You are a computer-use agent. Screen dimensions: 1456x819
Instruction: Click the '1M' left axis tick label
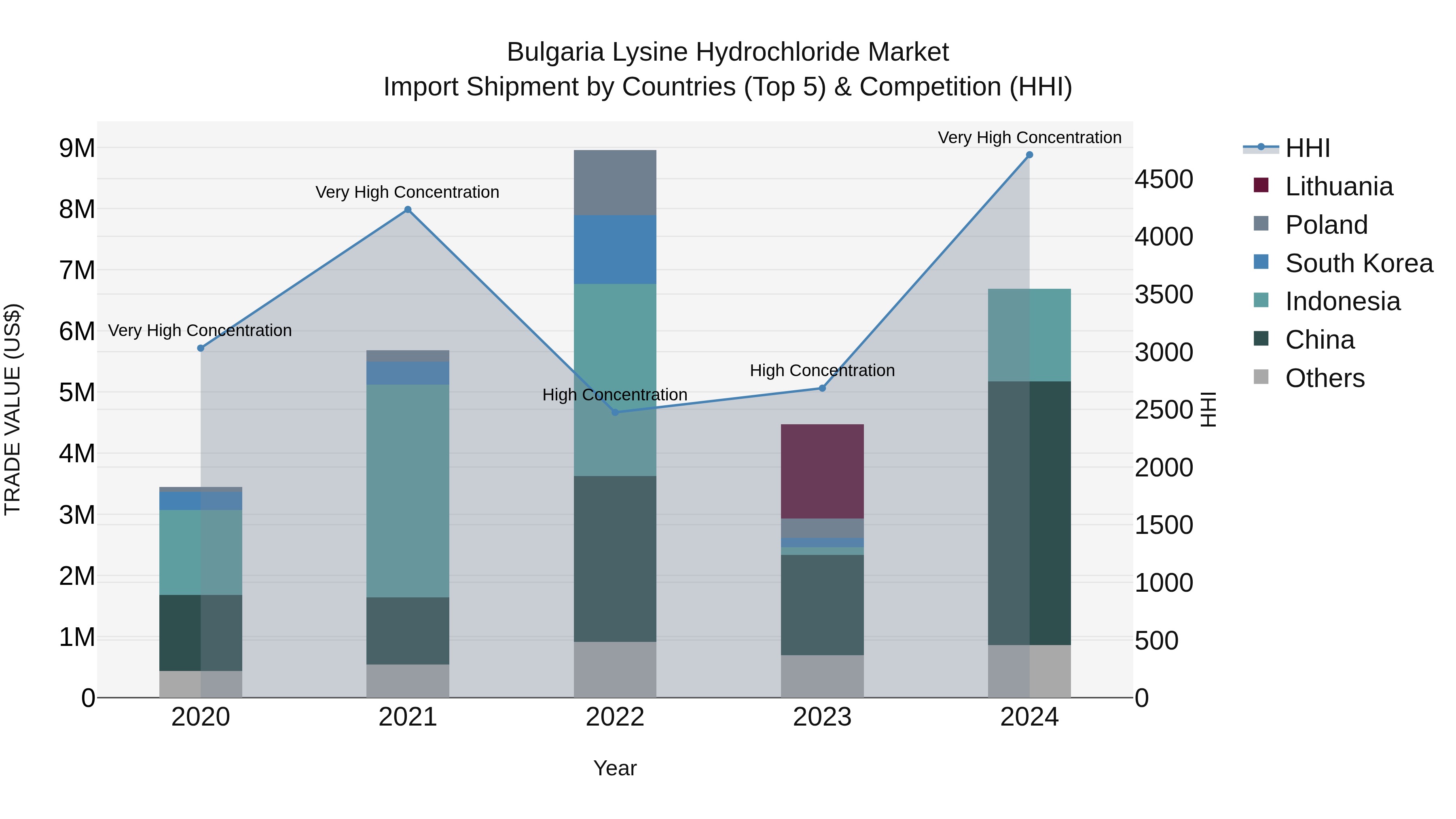(x=77, y=637)
